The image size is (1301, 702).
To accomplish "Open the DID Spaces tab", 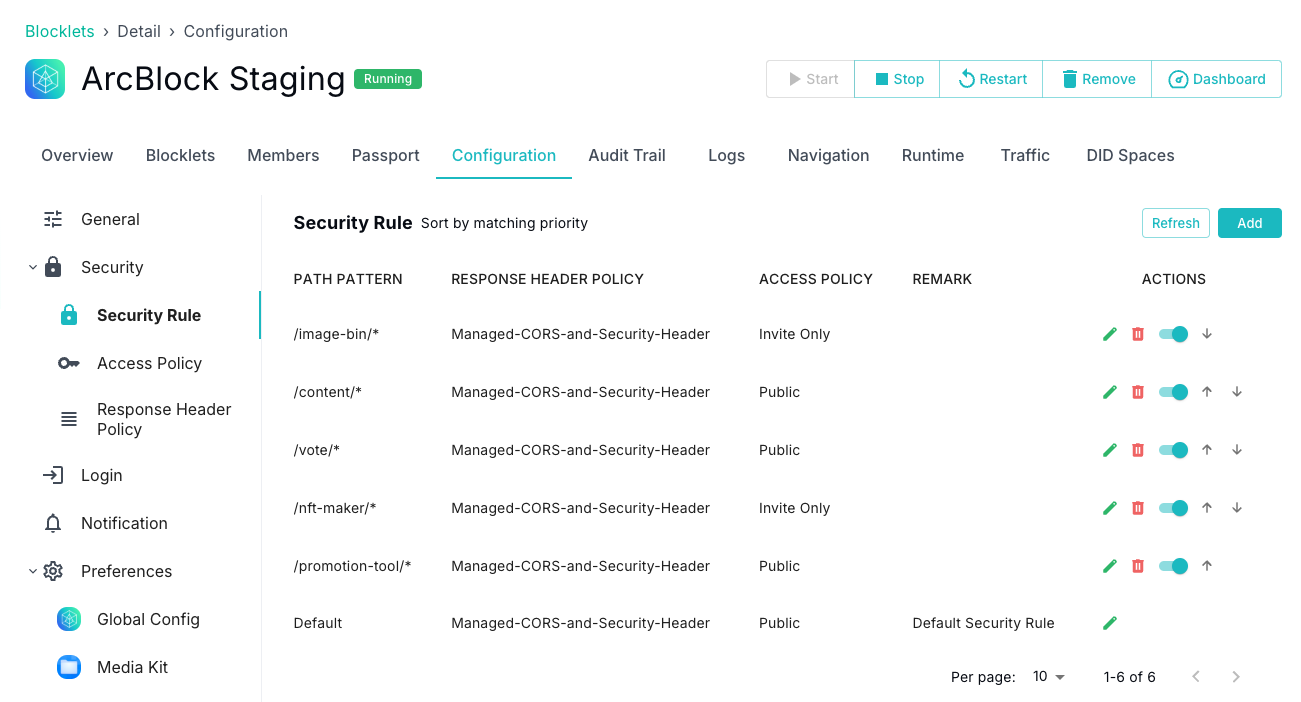I will [x=1130, y=155].
